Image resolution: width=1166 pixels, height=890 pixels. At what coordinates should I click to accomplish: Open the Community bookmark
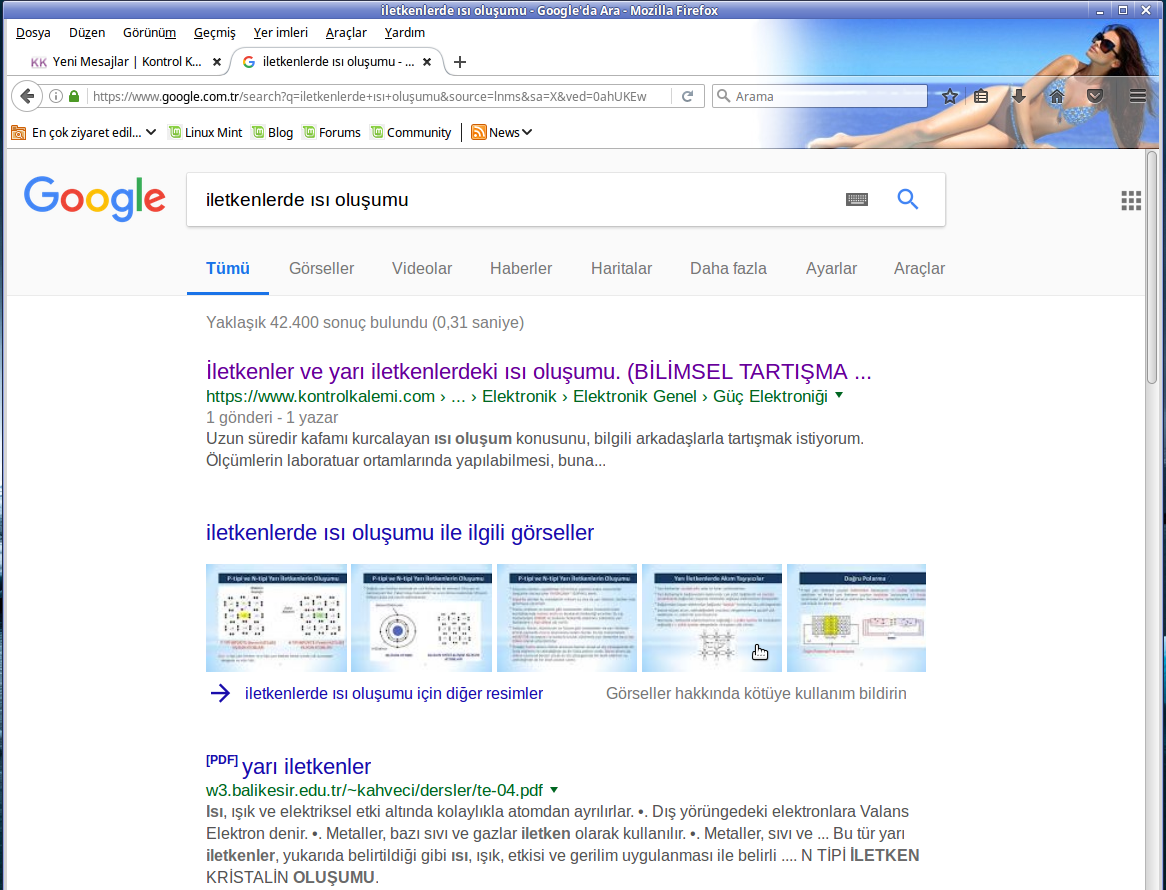coord(411,132)
